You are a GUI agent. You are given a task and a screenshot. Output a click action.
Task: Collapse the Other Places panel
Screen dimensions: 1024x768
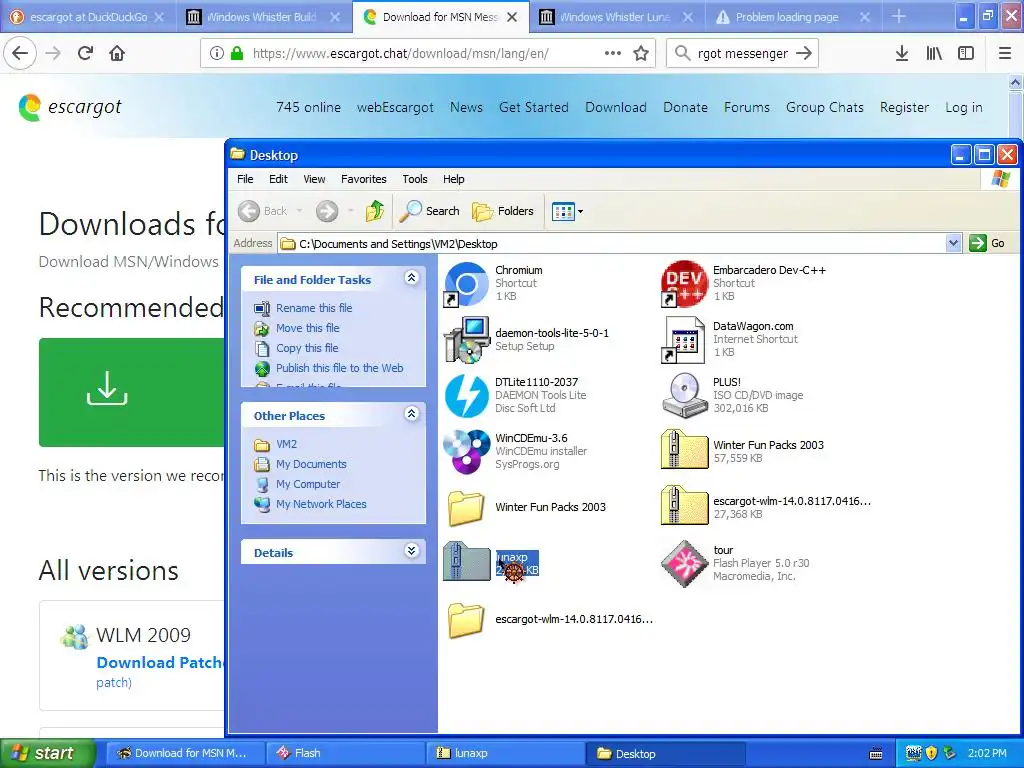pyautogui.click(x=411, y=414)
